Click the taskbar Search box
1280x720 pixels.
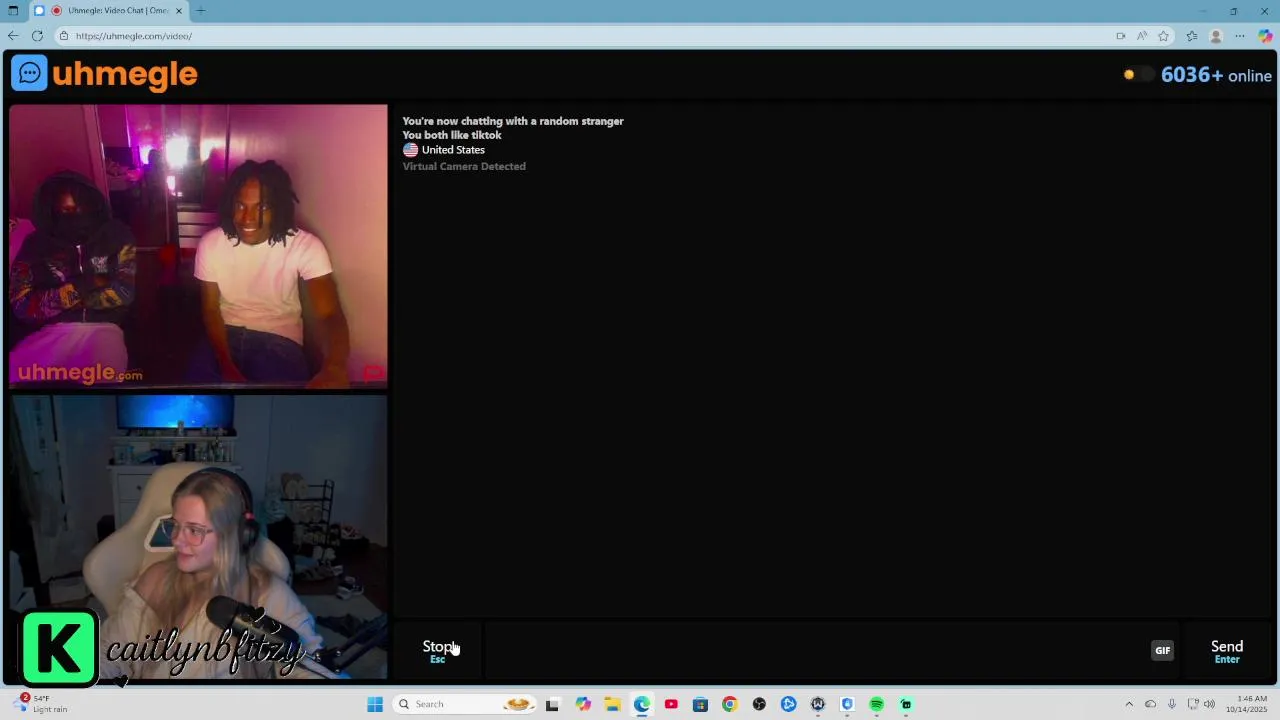pyautogui.click(x=466, y=704)
